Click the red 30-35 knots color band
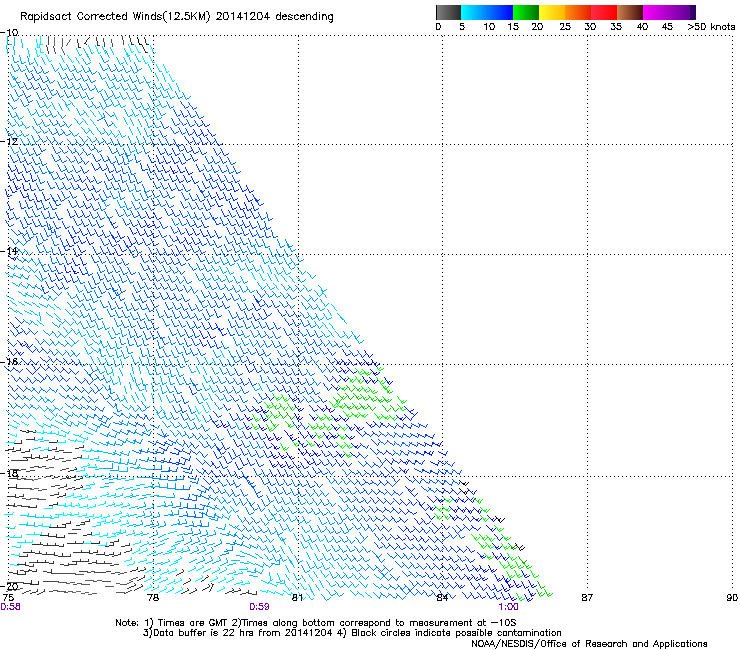 point(604,12)
